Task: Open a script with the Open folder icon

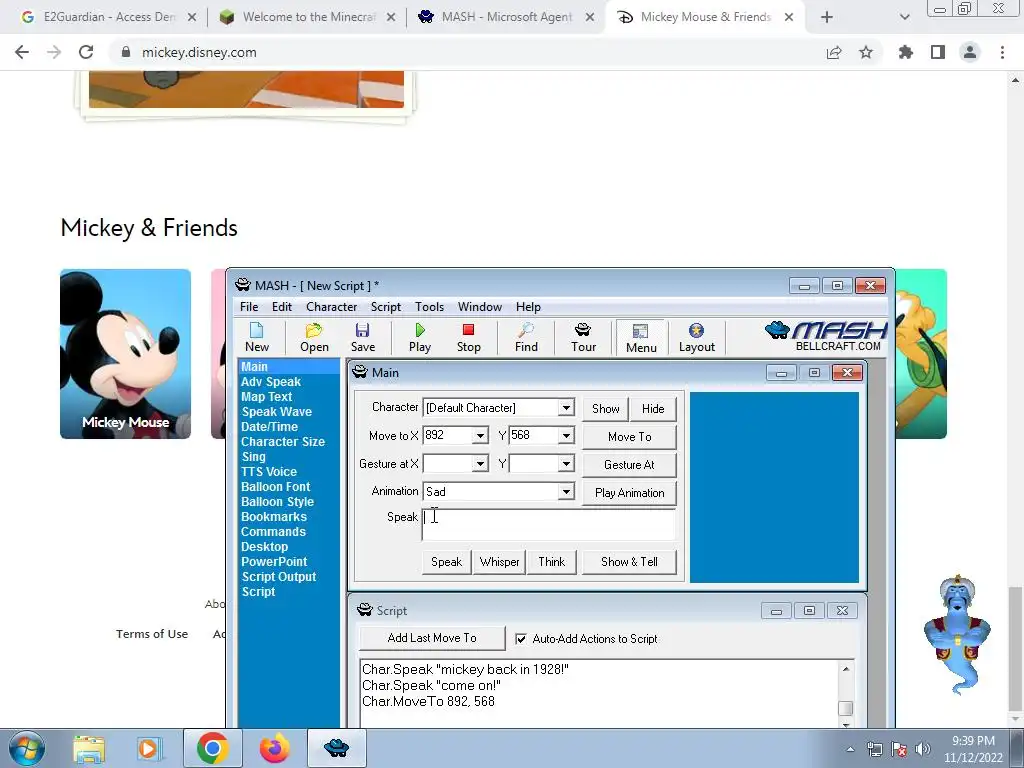Action: pyautogui.click(x=314, y=337)
